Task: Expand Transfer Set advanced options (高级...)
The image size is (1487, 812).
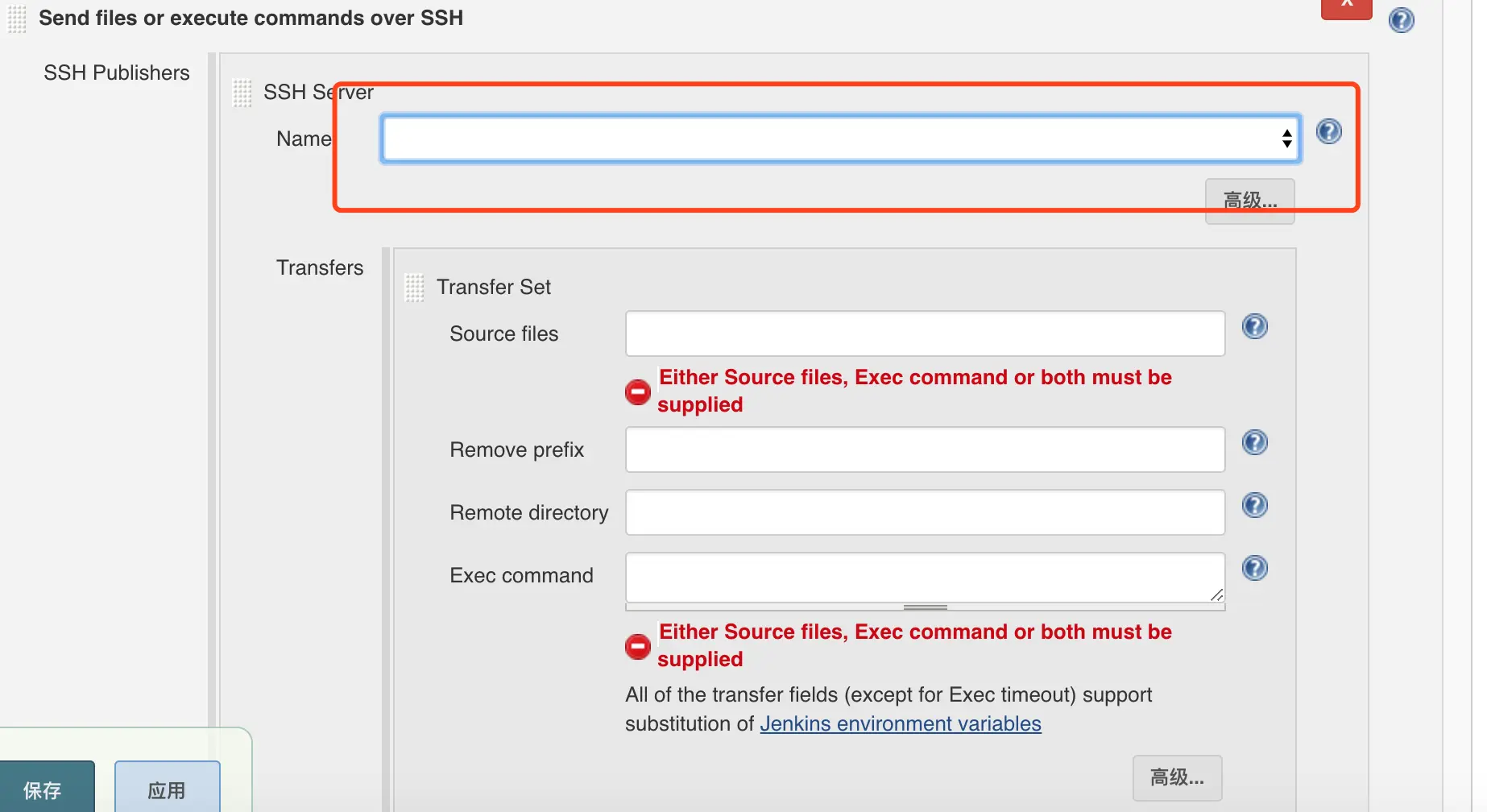Action: coord(1177,777)
